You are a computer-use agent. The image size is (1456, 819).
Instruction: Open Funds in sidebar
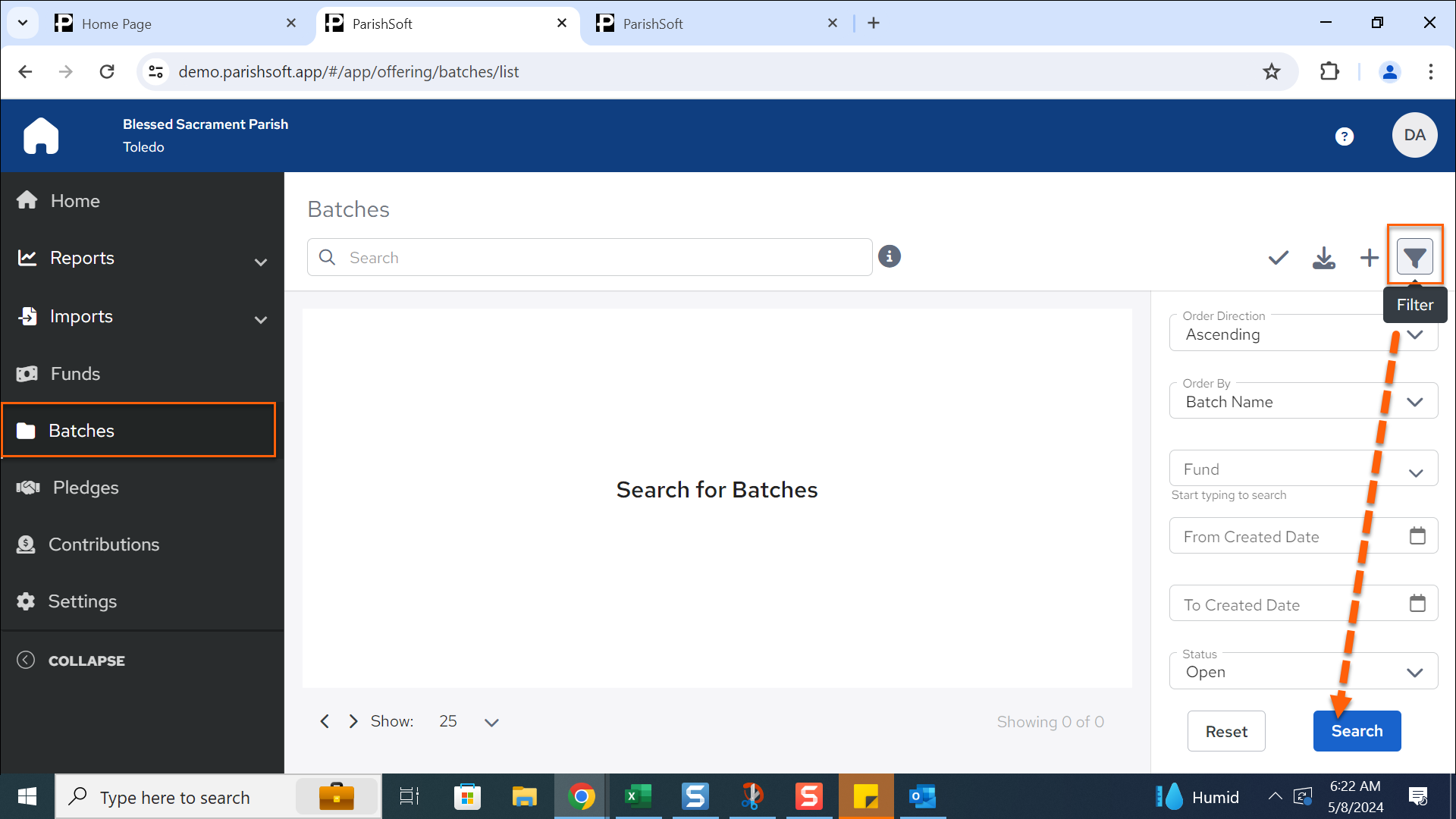[143, 373]
